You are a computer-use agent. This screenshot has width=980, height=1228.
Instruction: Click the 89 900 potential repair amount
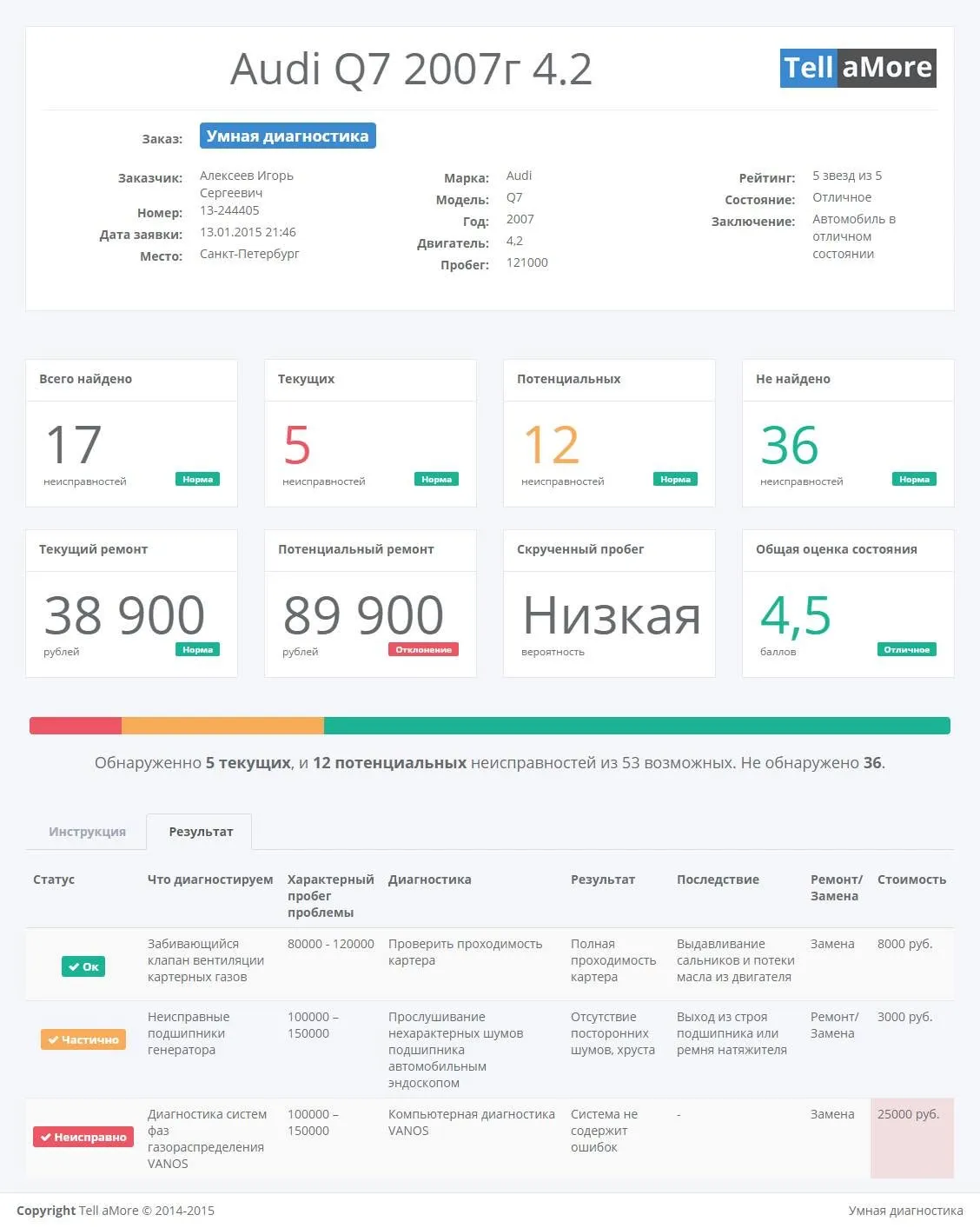click(363, 615)
